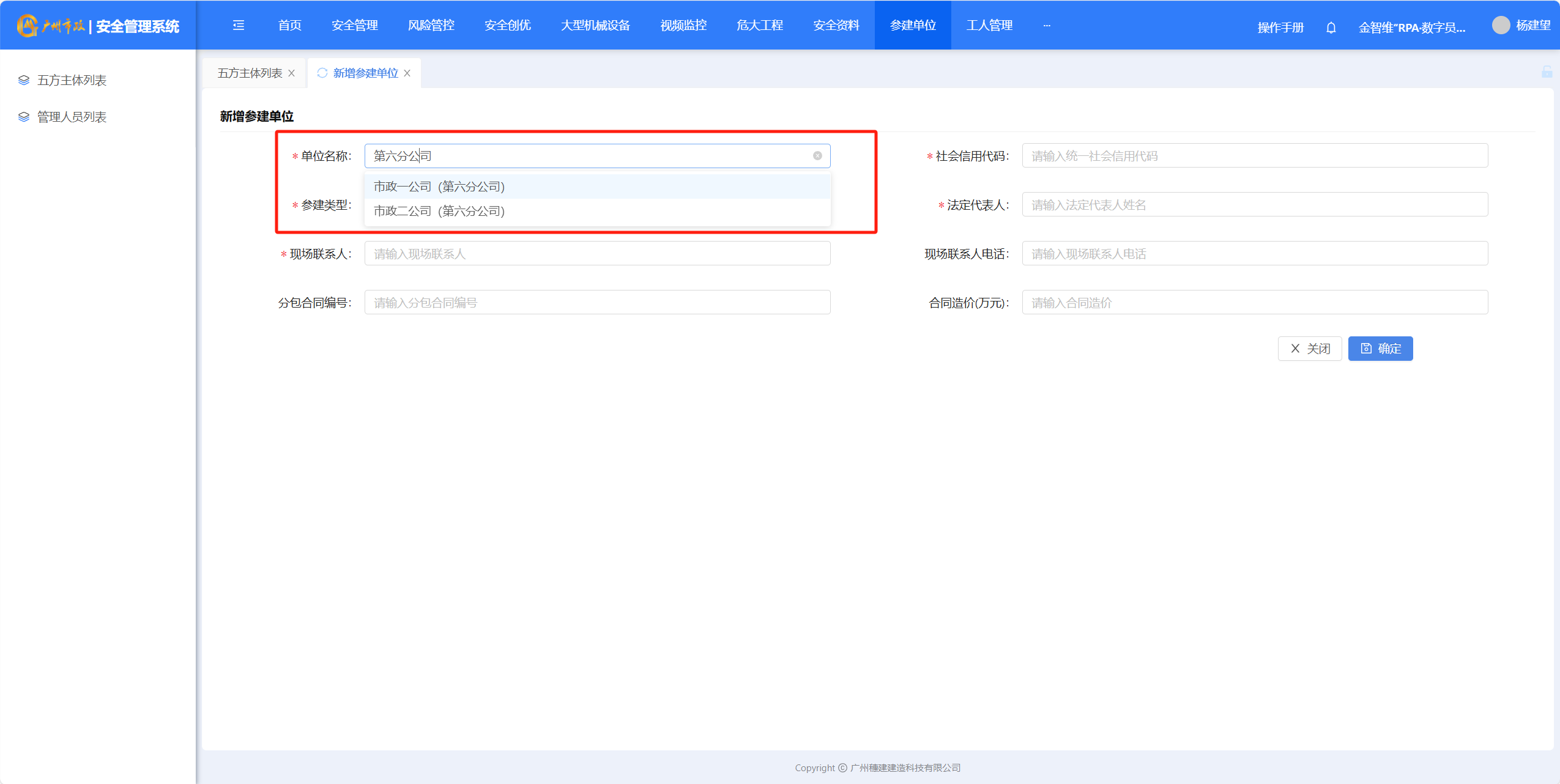Collapse the sidebar with the menu-fold icon
1560x784 pixels.
[x=239, y=25]
